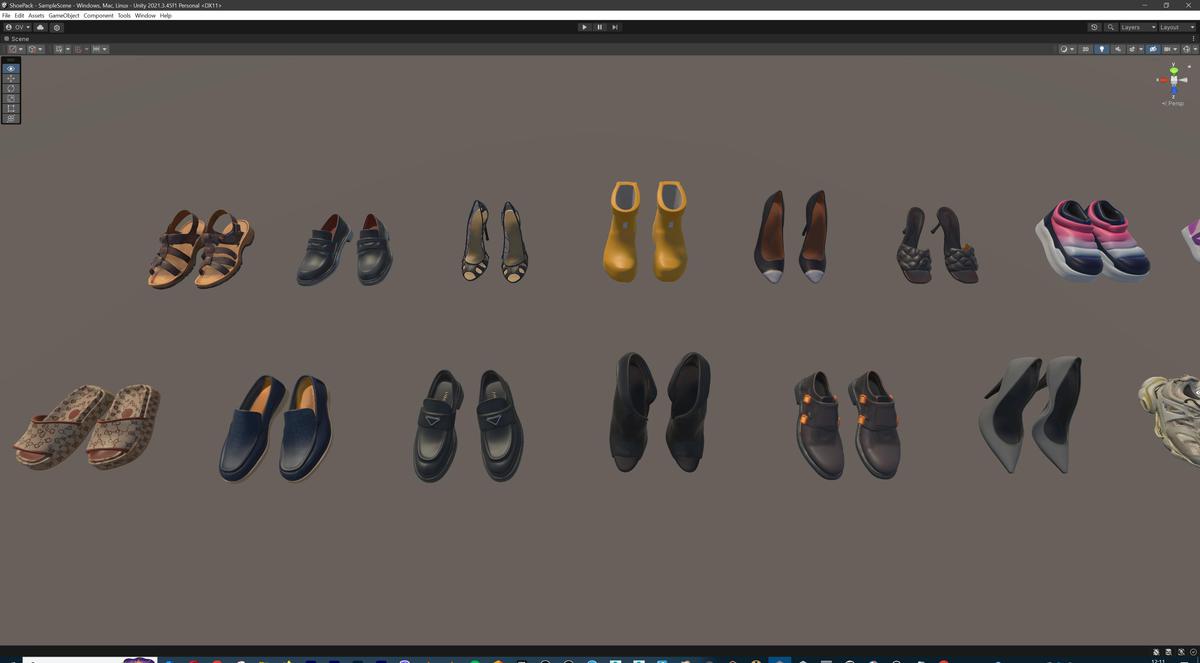Enable the Scene view camera overlay toggle
Viewport: 1200px width, 663px height.
(1153, 49)
